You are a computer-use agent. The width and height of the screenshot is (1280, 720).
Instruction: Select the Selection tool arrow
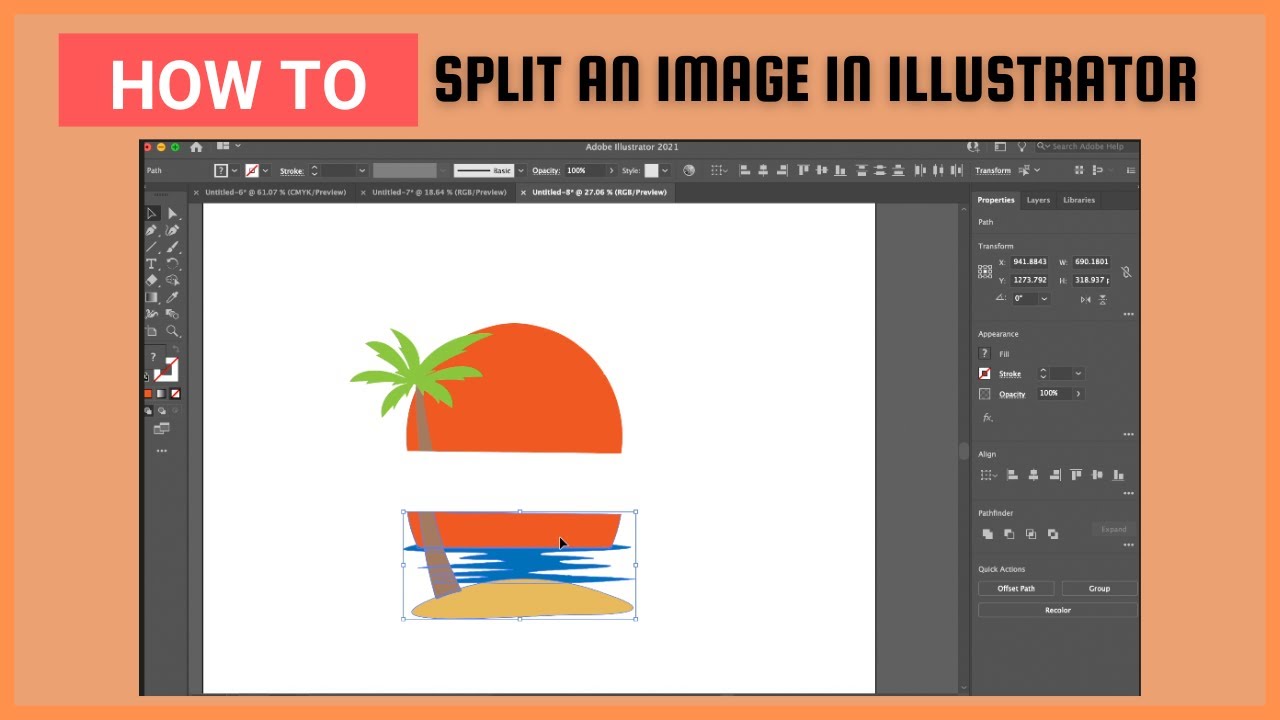point(152,213)
